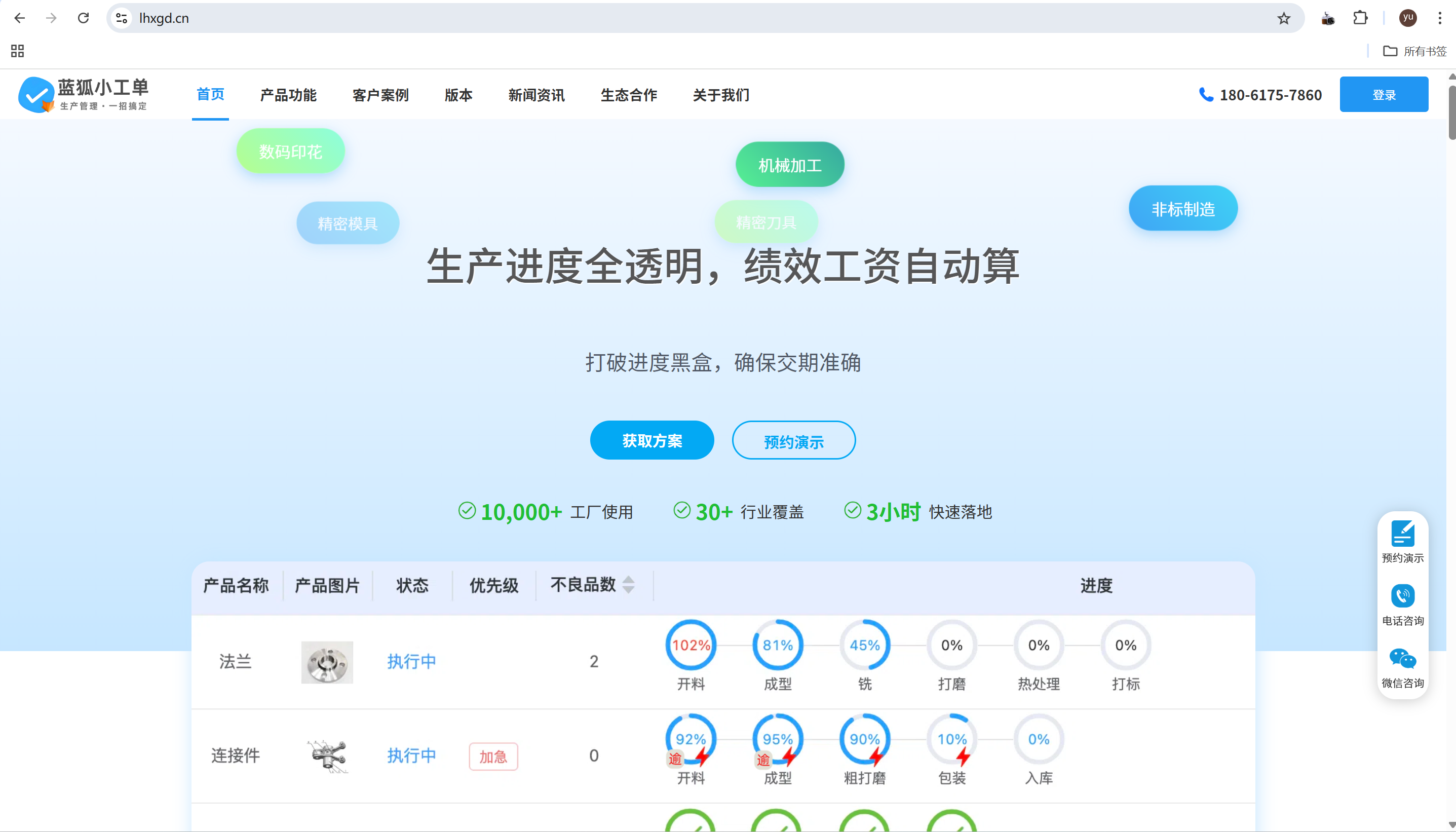Click the 连接件 product image

[x=329, y=755]
